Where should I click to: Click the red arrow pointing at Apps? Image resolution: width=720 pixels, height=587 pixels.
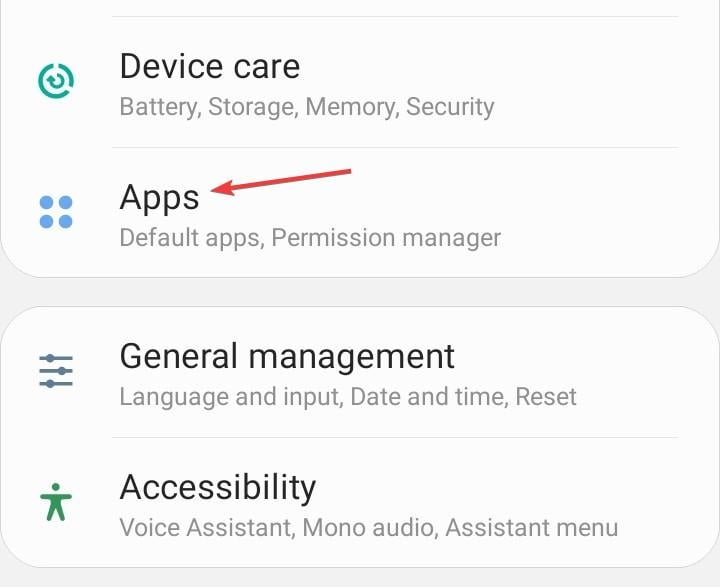point(285,182)
